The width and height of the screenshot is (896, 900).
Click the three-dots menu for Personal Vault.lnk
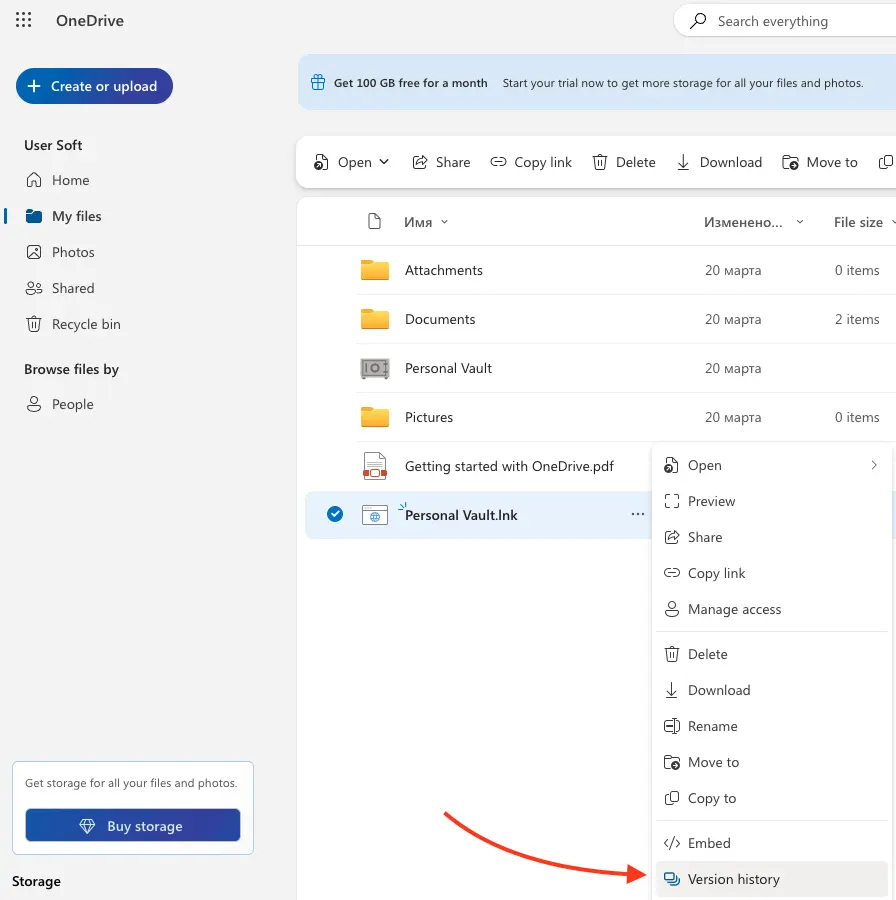point(637,514)
